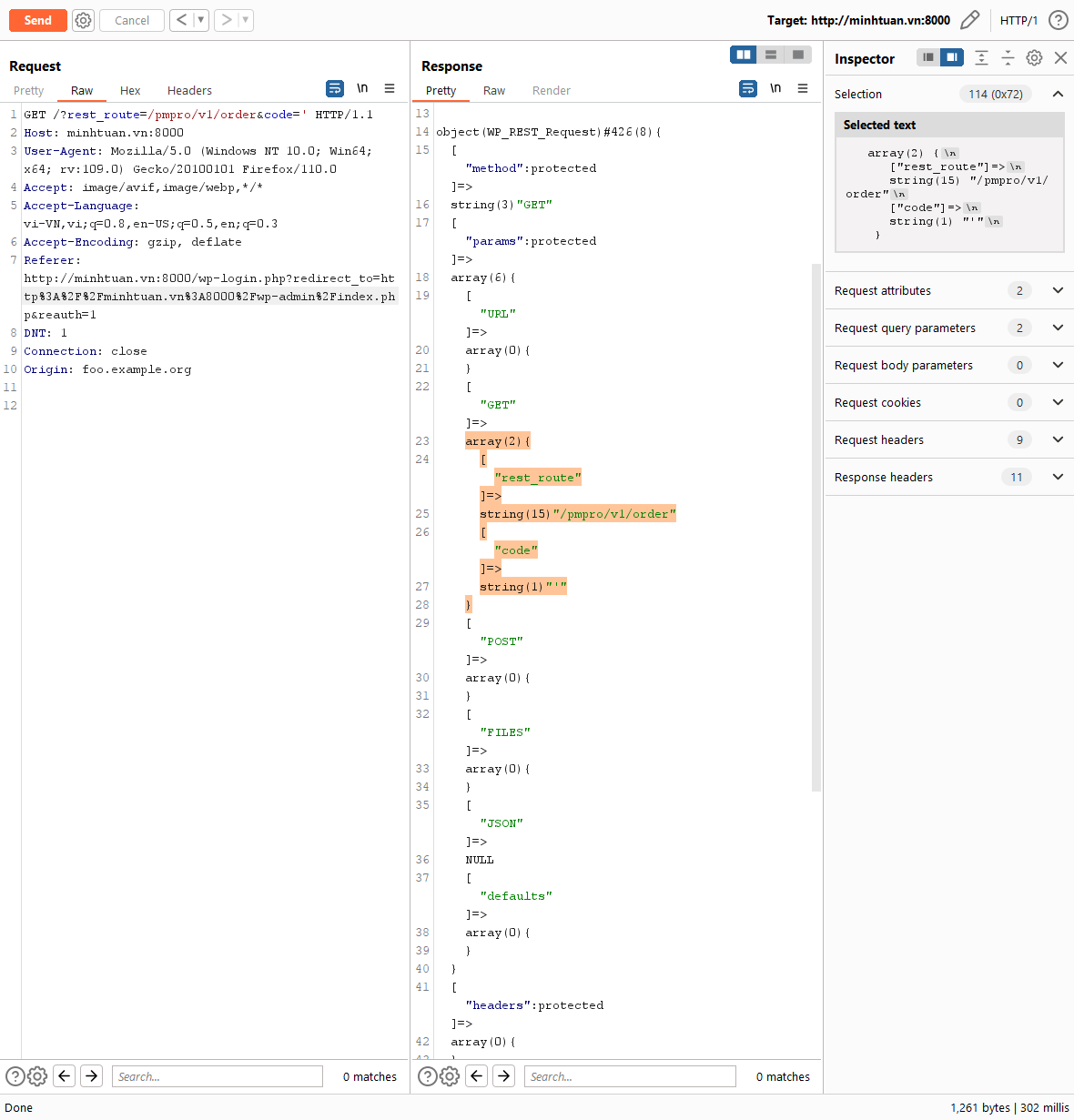Switch request view to Pretty tab
The width and height of the screenshot is (1074, 1120).
point(29,90)
